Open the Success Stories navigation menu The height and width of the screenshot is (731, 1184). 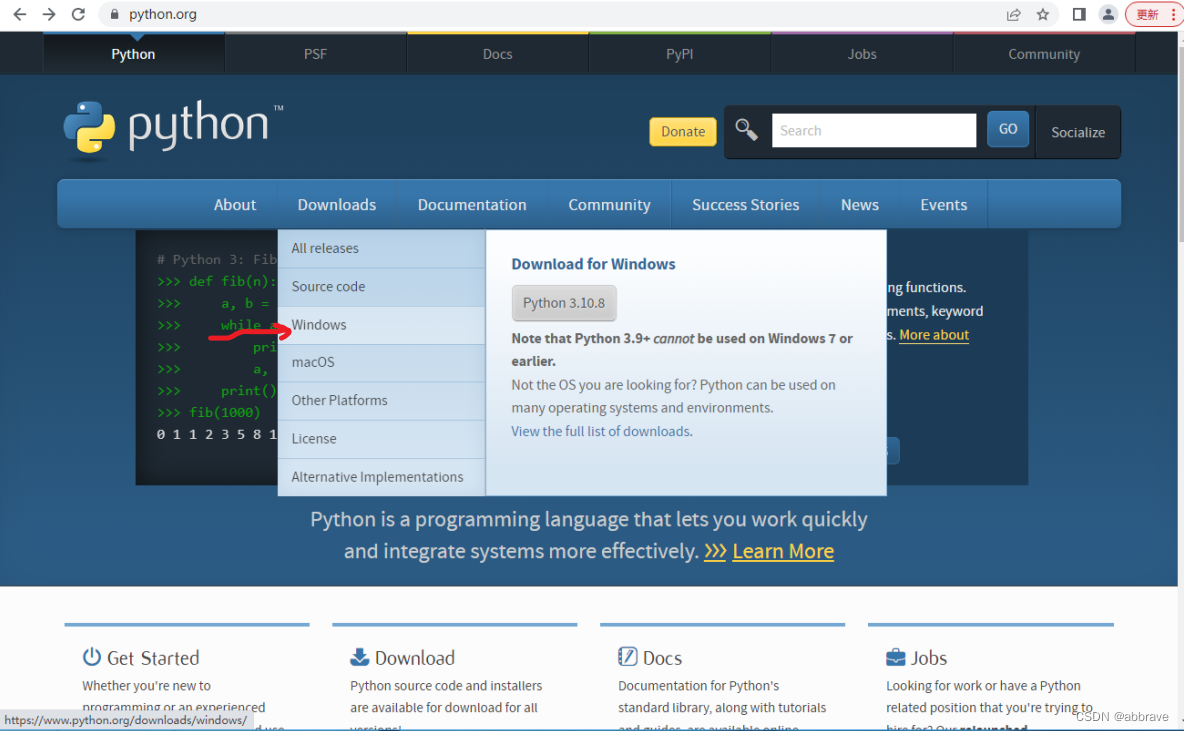[745, 205]
